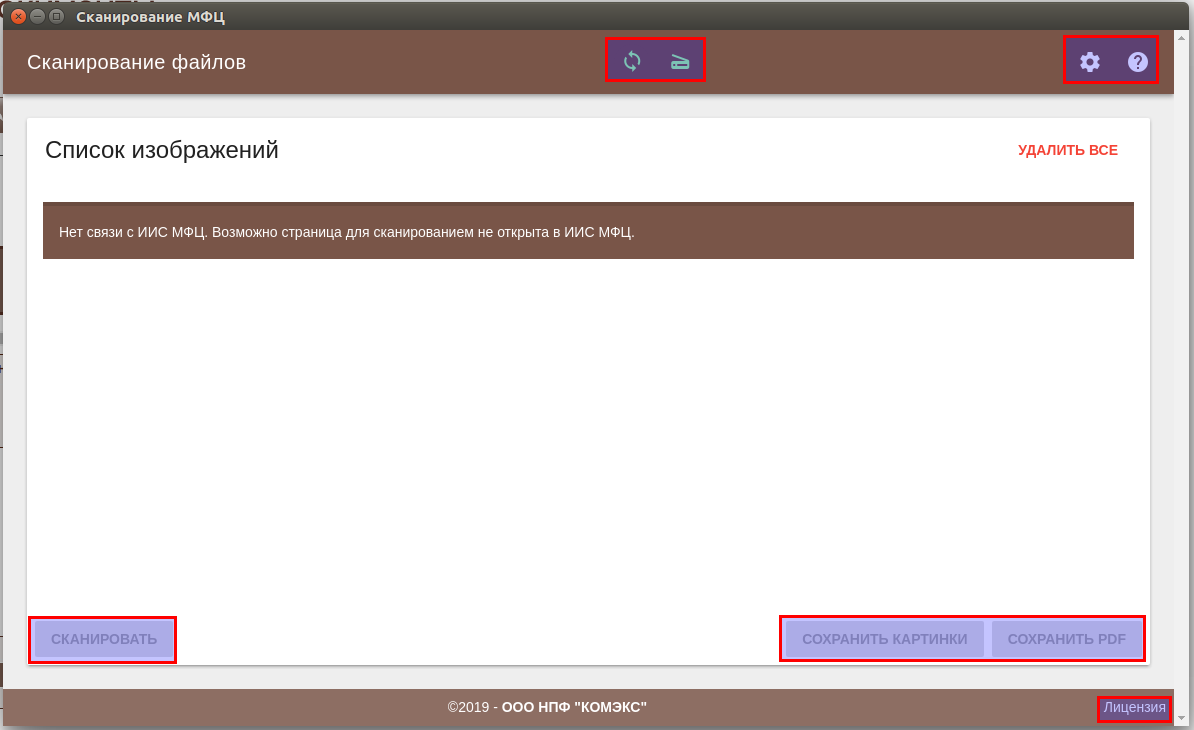Click the window title text Сканирование МФЦ
1194x730 pixels.
coord(150,16)
